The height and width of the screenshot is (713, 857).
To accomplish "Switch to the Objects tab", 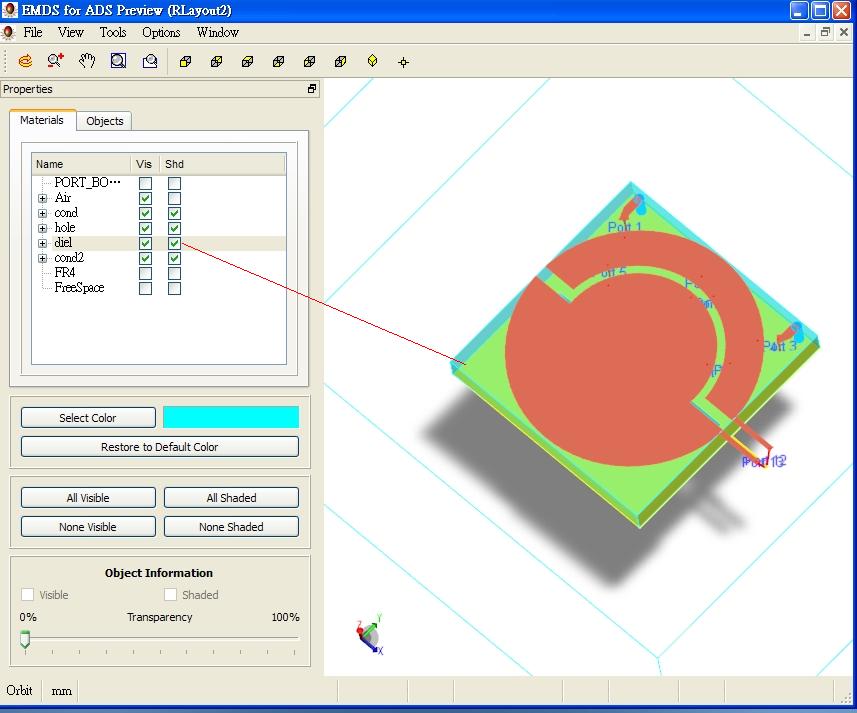I will click(104, 121).
